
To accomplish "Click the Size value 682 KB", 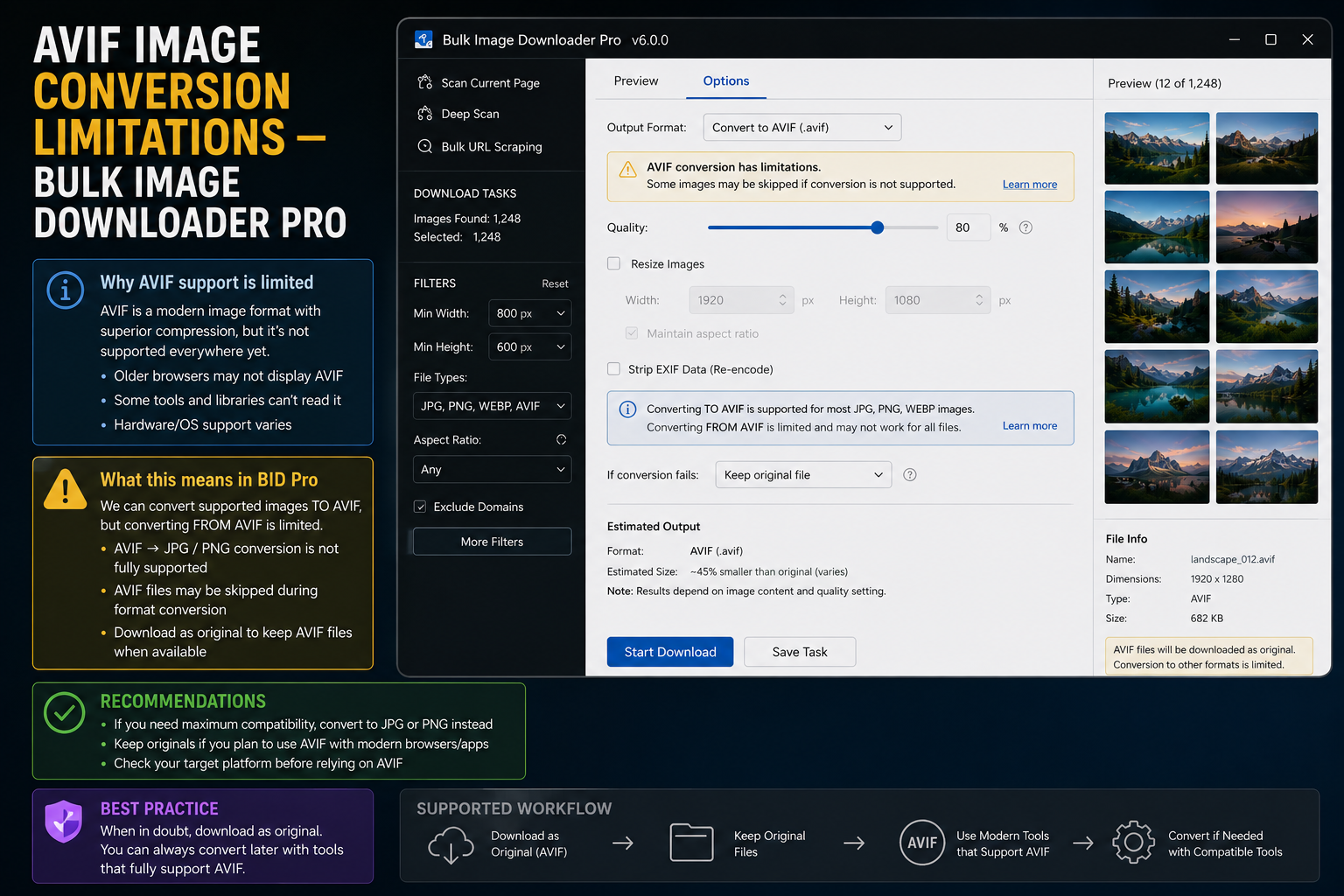I will point(1207,619).
